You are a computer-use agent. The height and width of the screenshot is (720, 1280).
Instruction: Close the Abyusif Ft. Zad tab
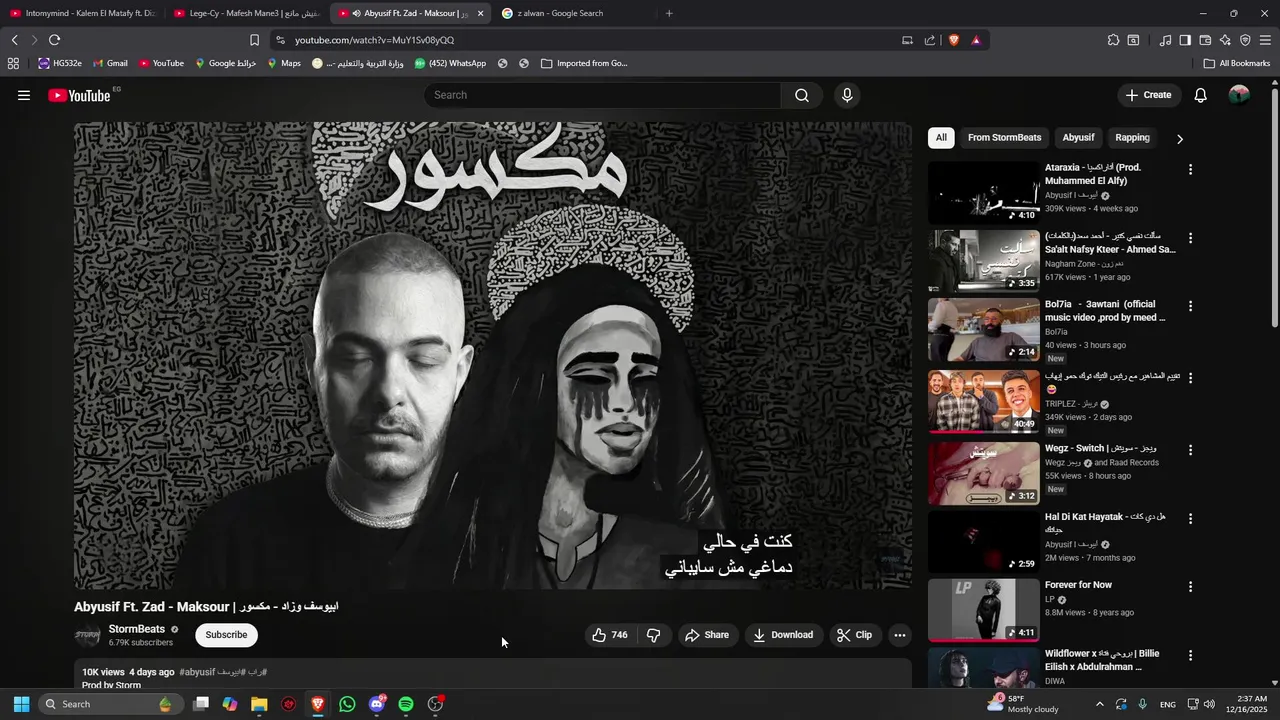[x=480, y=13]
